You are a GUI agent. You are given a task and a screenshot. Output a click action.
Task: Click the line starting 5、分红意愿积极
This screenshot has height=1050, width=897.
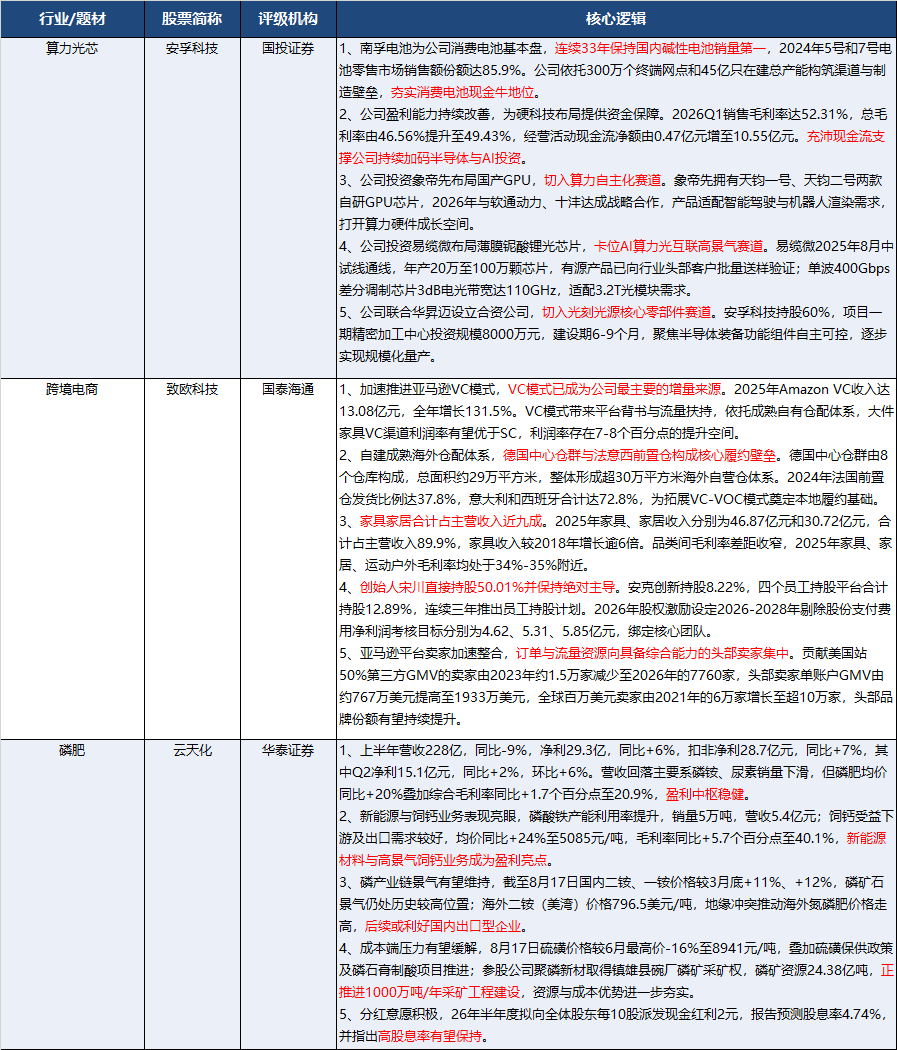pos(613,1014)
